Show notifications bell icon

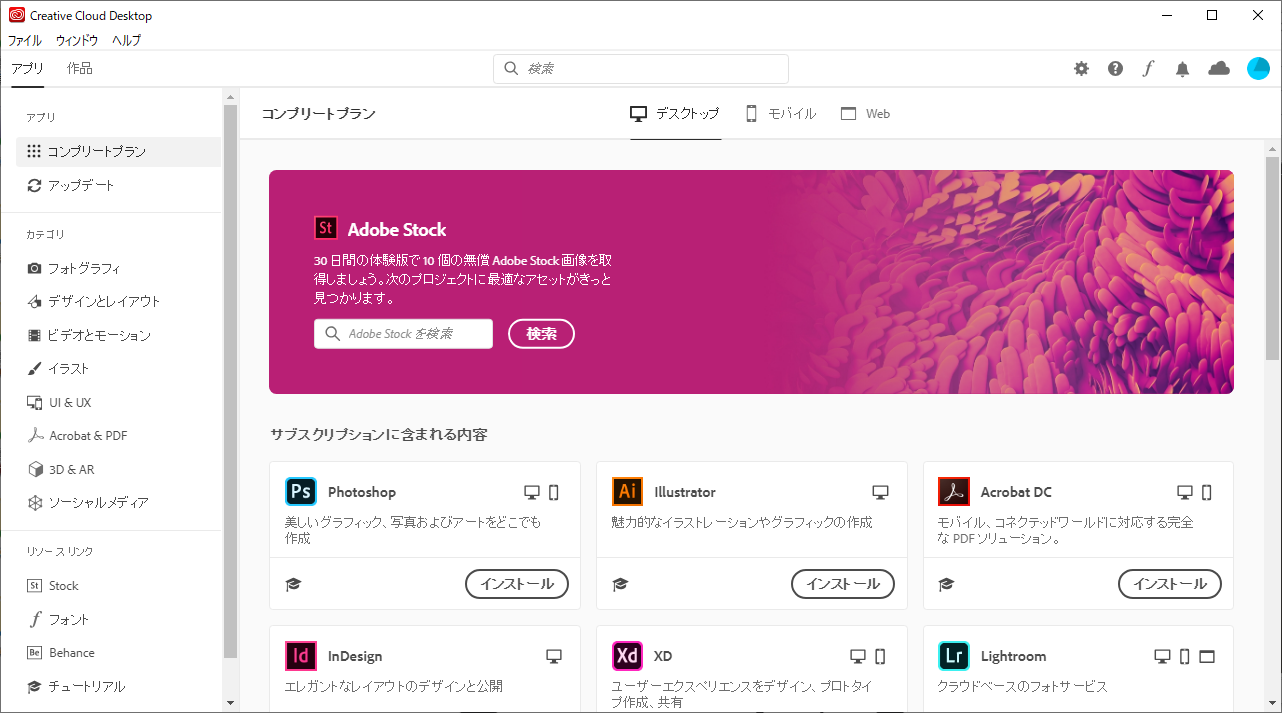pos(1183,69)
